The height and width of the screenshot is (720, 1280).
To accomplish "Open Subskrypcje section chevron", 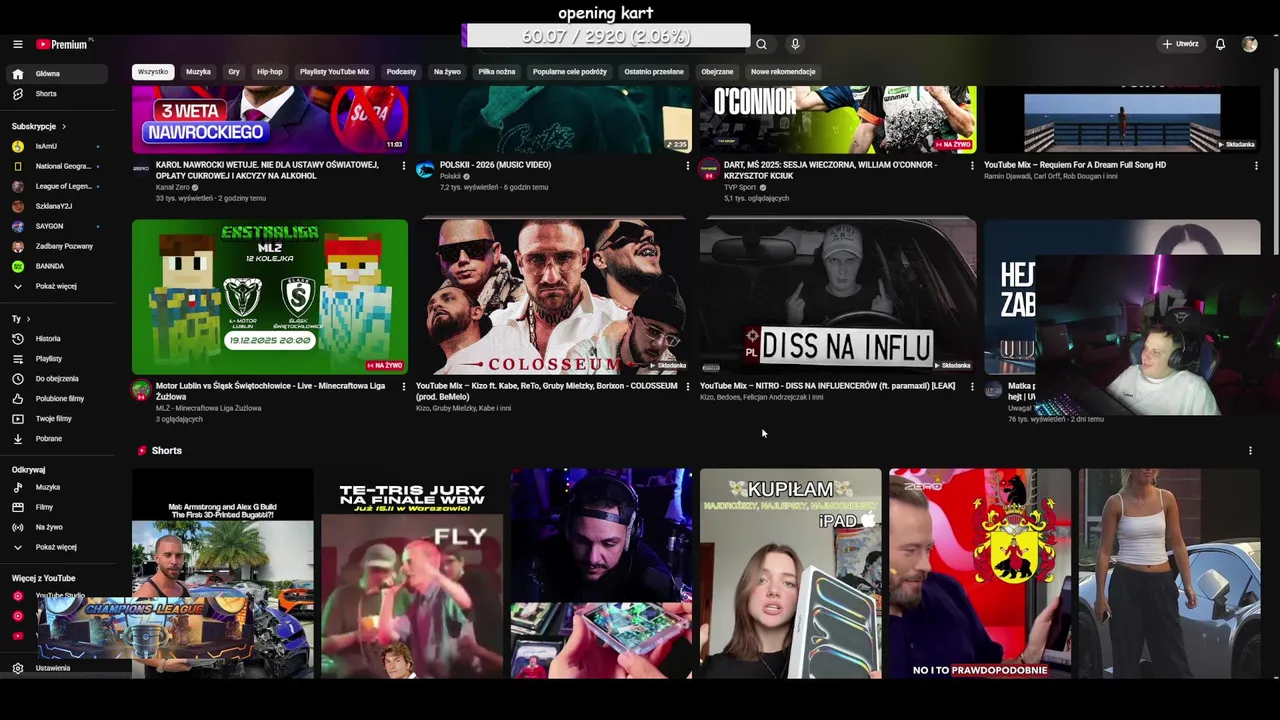I will [64, 127].
